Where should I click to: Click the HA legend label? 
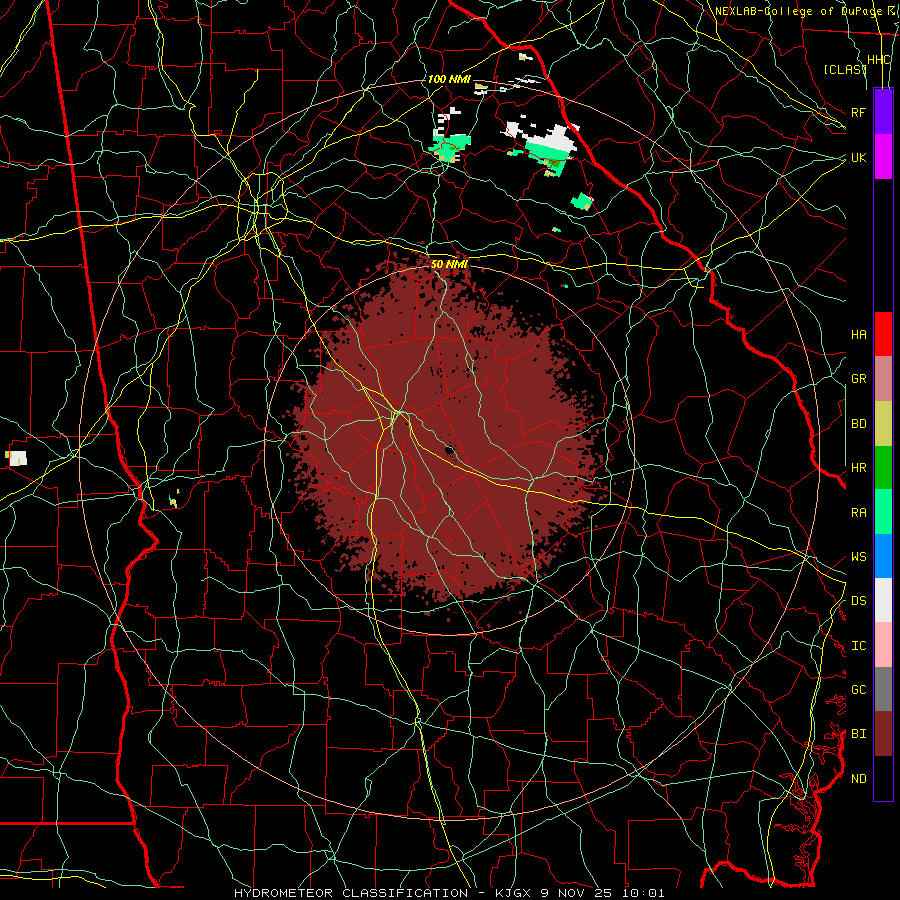pos(859,334)
